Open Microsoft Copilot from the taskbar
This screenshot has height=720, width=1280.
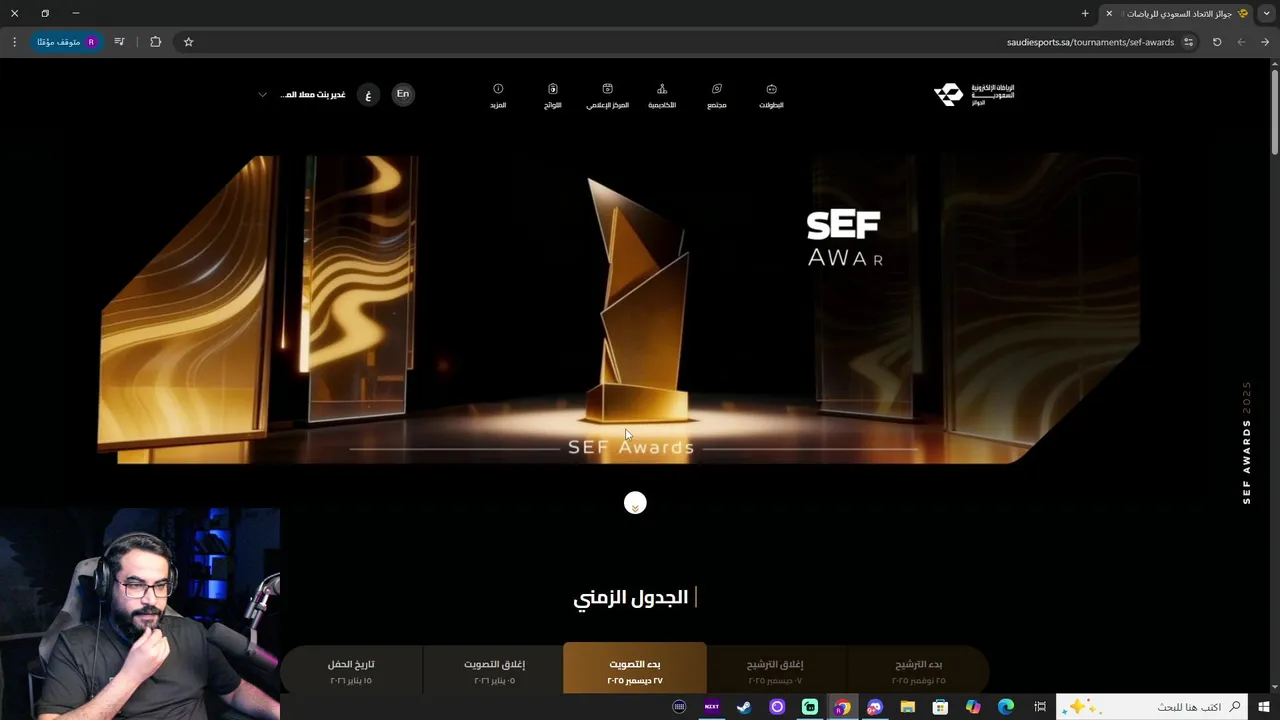(x=973, y=707)
